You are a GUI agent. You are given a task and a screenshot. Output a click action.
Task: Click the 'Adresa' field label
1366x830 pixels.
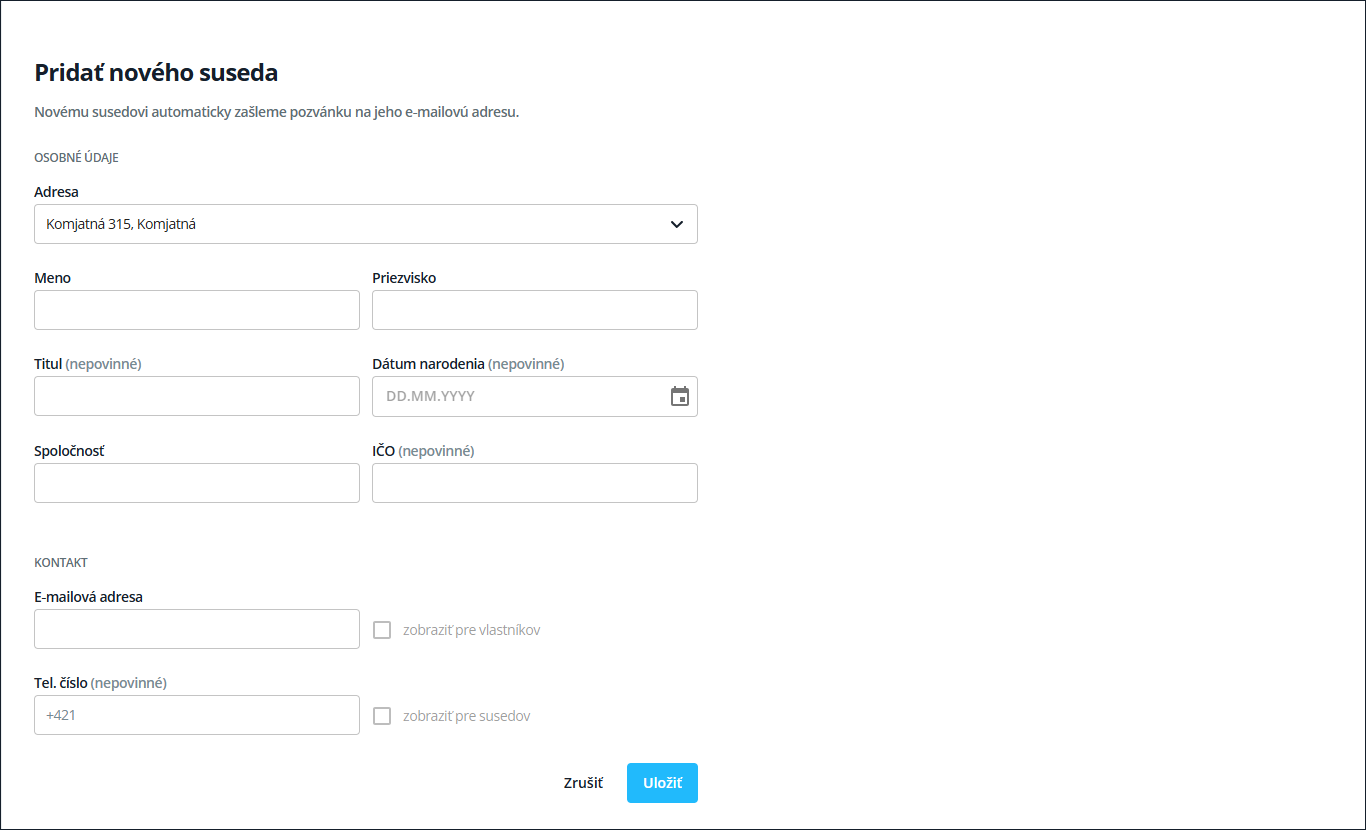(56, 192)
